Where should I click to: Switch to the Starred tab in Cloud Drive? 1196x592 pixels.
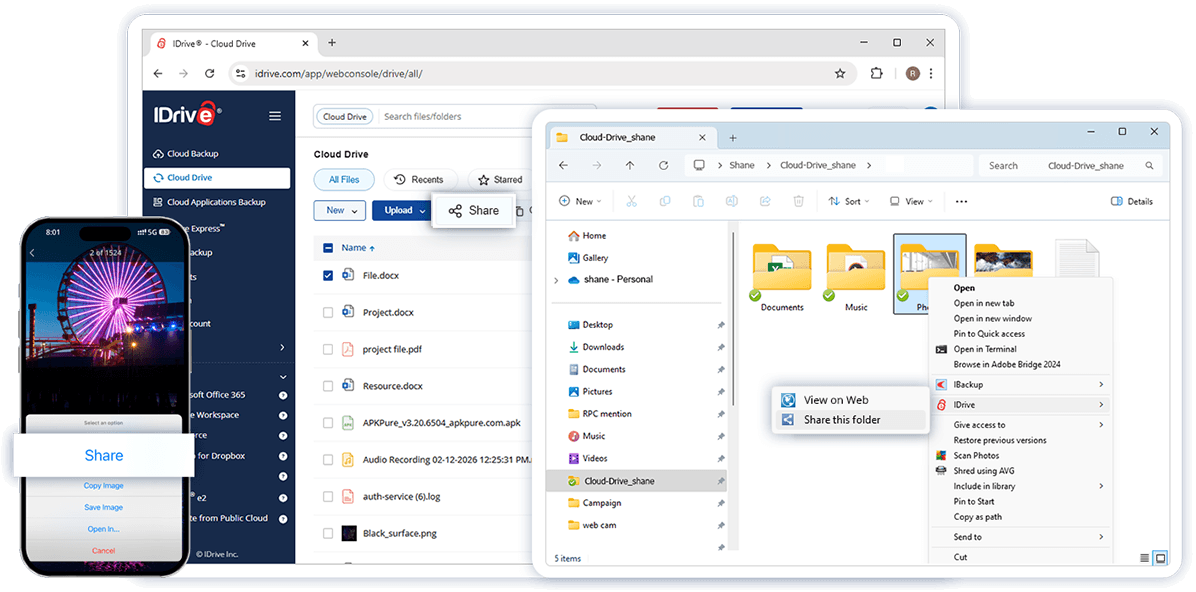(x=501, y=180)
